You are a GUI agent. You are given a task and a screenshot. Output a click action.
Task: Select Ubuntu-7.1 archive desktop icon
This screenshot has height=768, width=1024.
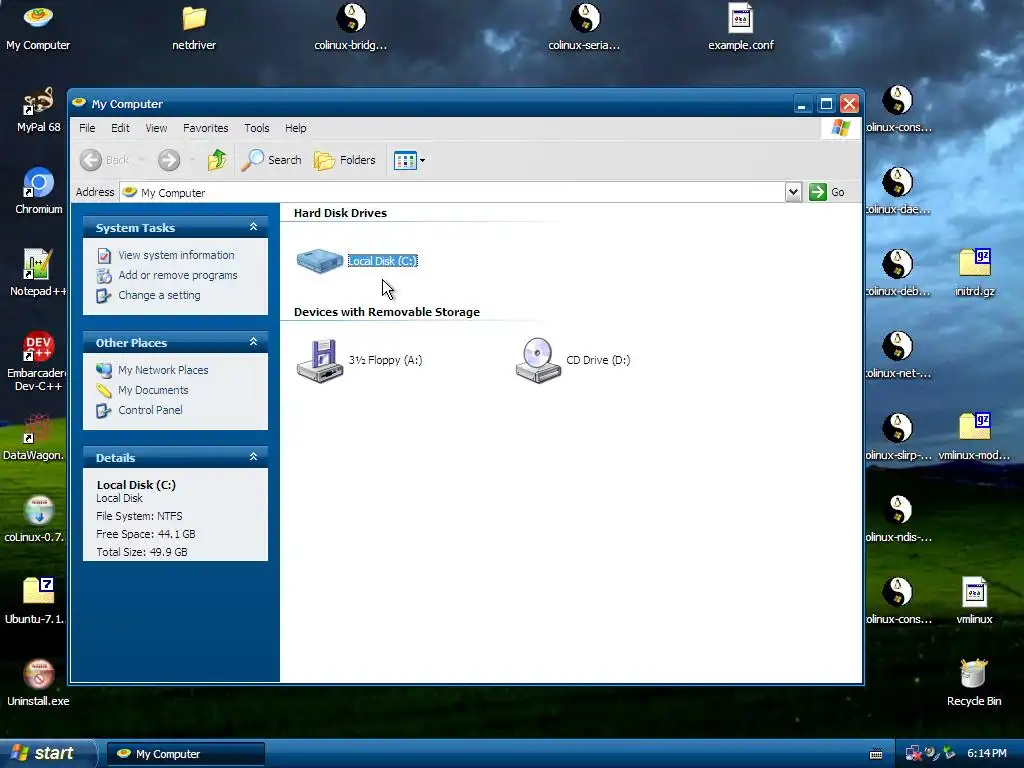[36, 601]
